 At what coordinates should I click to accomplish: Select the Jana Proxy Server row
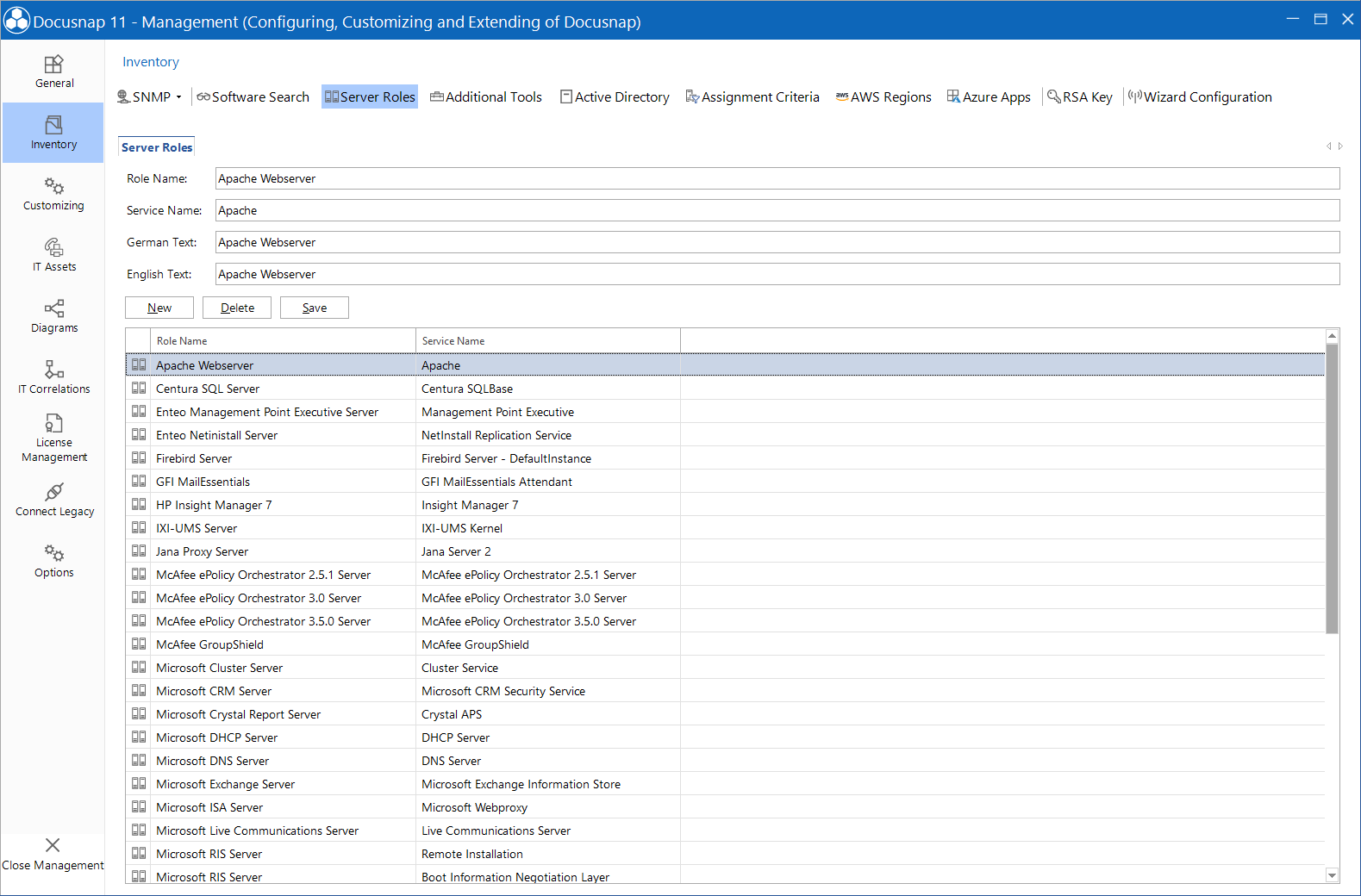pyautogui.click(x=725, y=551)
